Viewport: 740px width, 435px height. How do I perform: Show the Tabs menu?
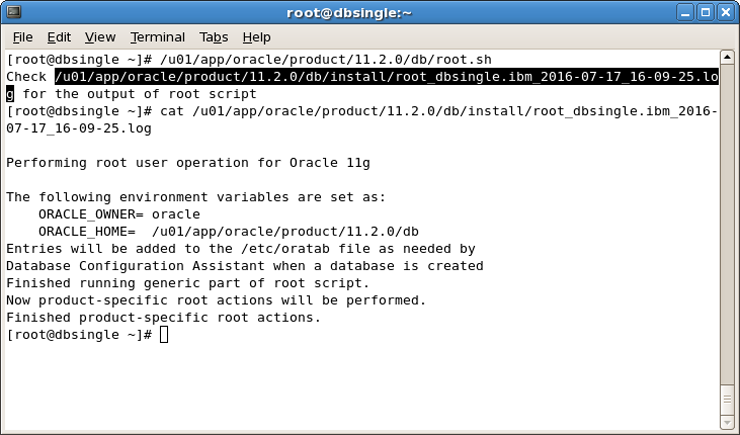(x=213, y=37)
